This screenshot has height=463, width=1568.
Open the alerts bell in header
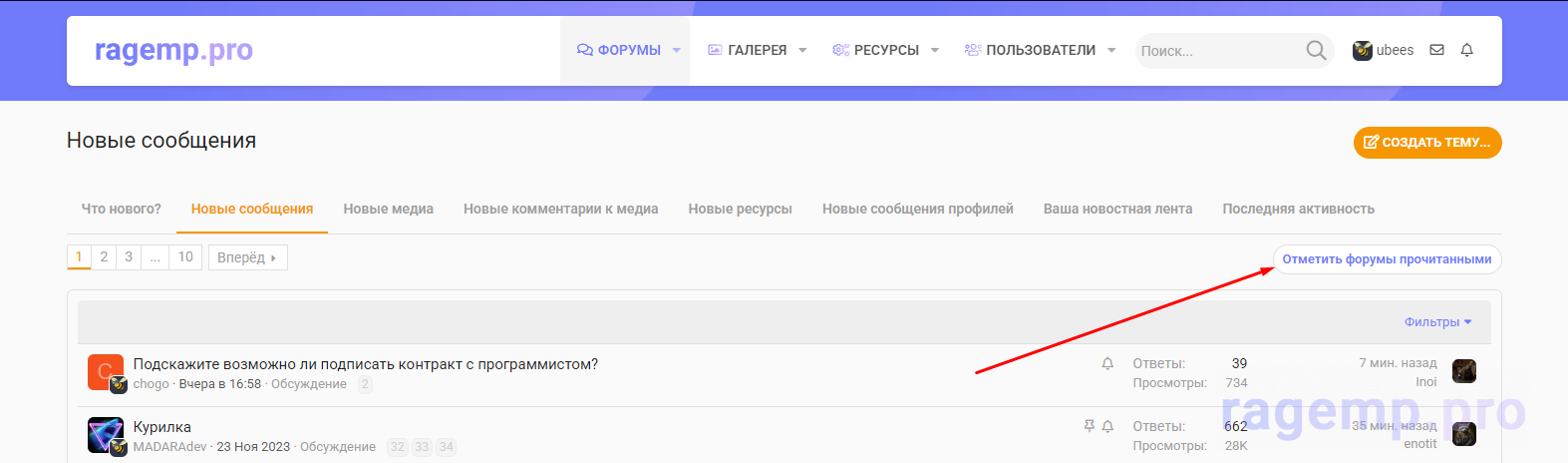(x=1466, y=50)
